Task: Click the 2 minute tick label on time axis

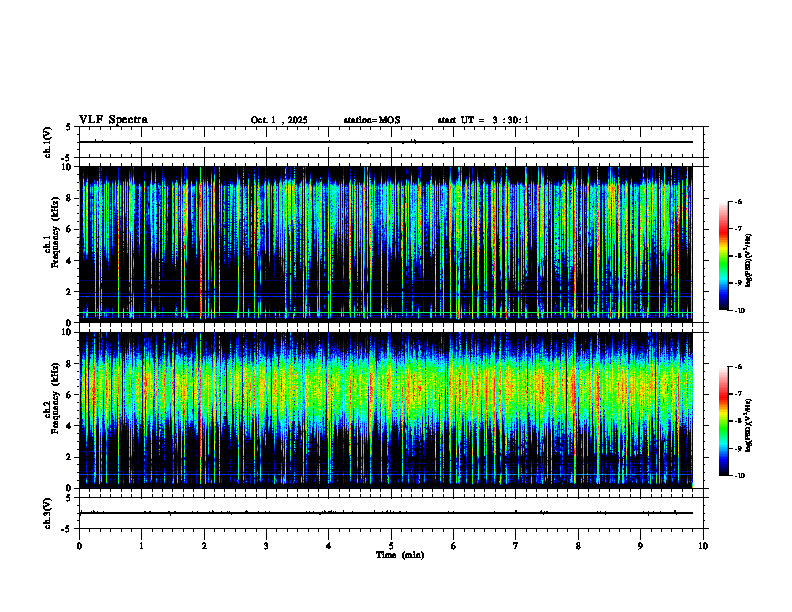Action: 204,546
